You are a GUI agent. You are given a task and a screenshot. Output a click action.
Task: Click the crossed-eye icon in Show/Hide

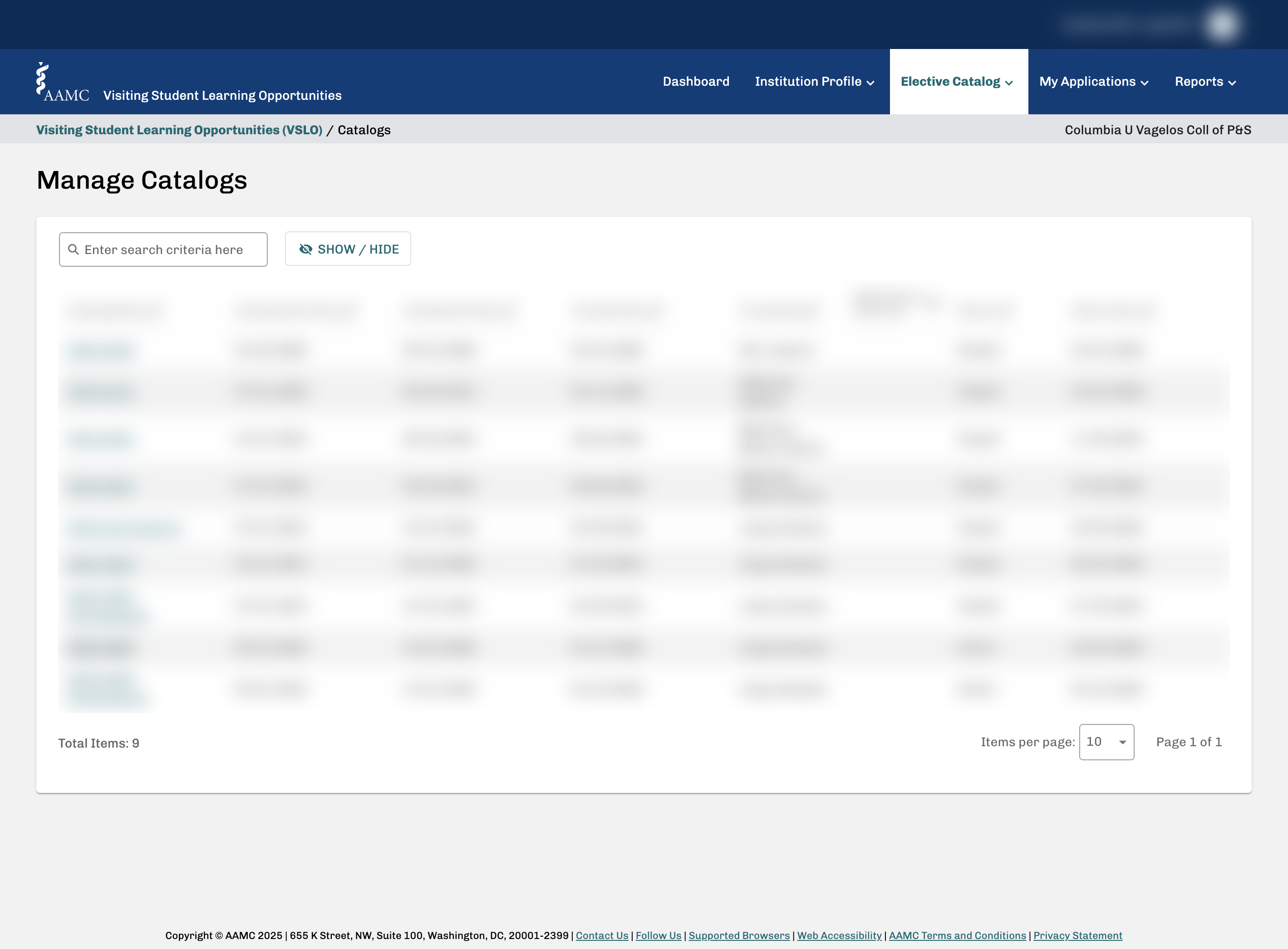[x=306, y=249]
